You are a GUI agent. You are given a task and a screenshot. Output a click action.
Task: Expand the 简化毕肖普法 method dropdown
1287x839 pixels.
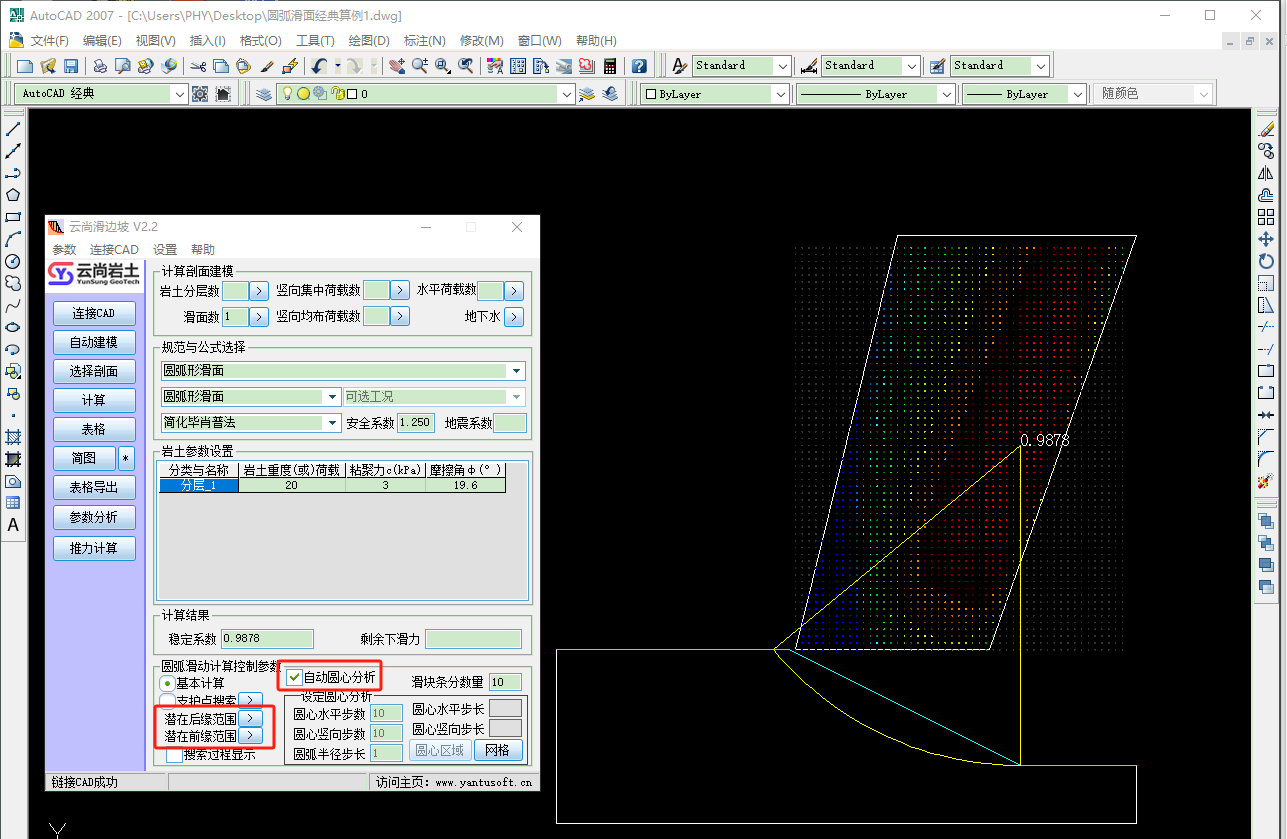tap(332, 423)
